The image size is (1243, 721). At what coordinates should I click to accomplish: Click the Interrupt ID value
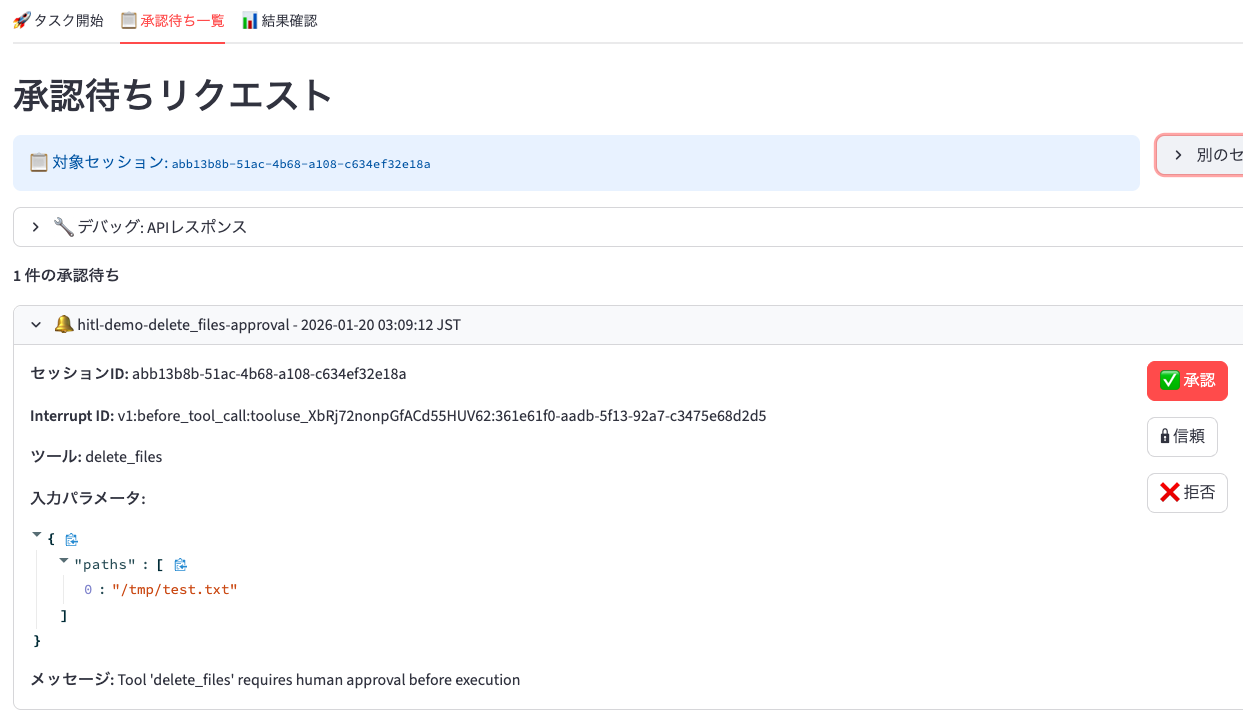[442, 416]
